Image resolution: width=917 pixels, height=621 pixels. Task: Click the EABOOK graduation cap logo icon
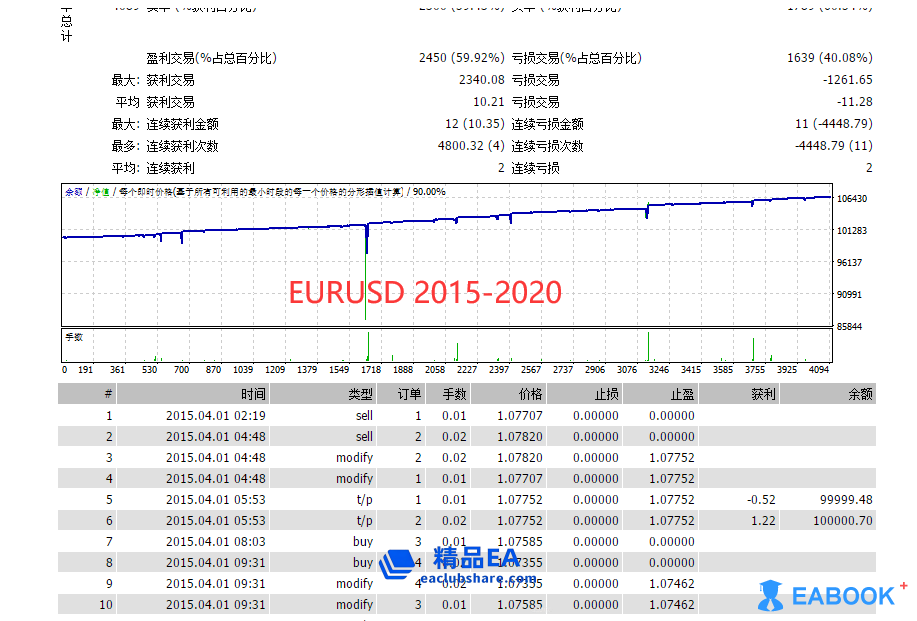[x=770, y=595]
